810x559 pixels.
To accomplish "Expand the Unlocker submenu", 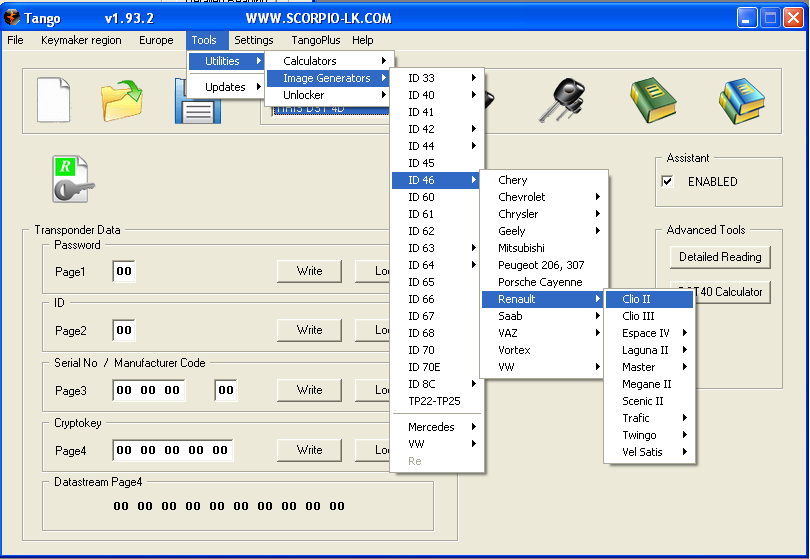I will pos(329,95).
